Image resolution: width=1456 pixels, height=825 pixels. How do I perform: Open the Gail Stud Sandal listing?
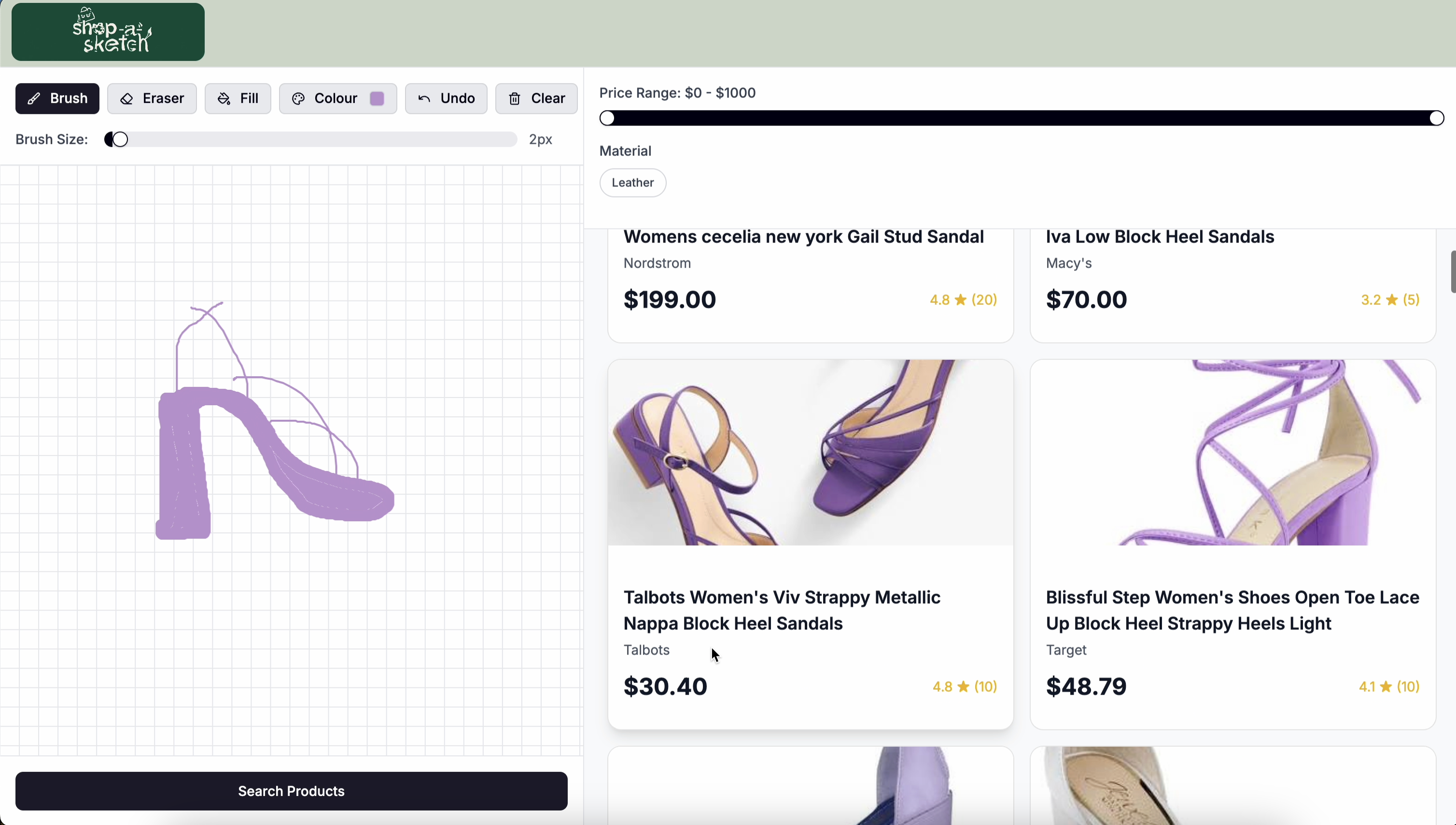(803, 237)
